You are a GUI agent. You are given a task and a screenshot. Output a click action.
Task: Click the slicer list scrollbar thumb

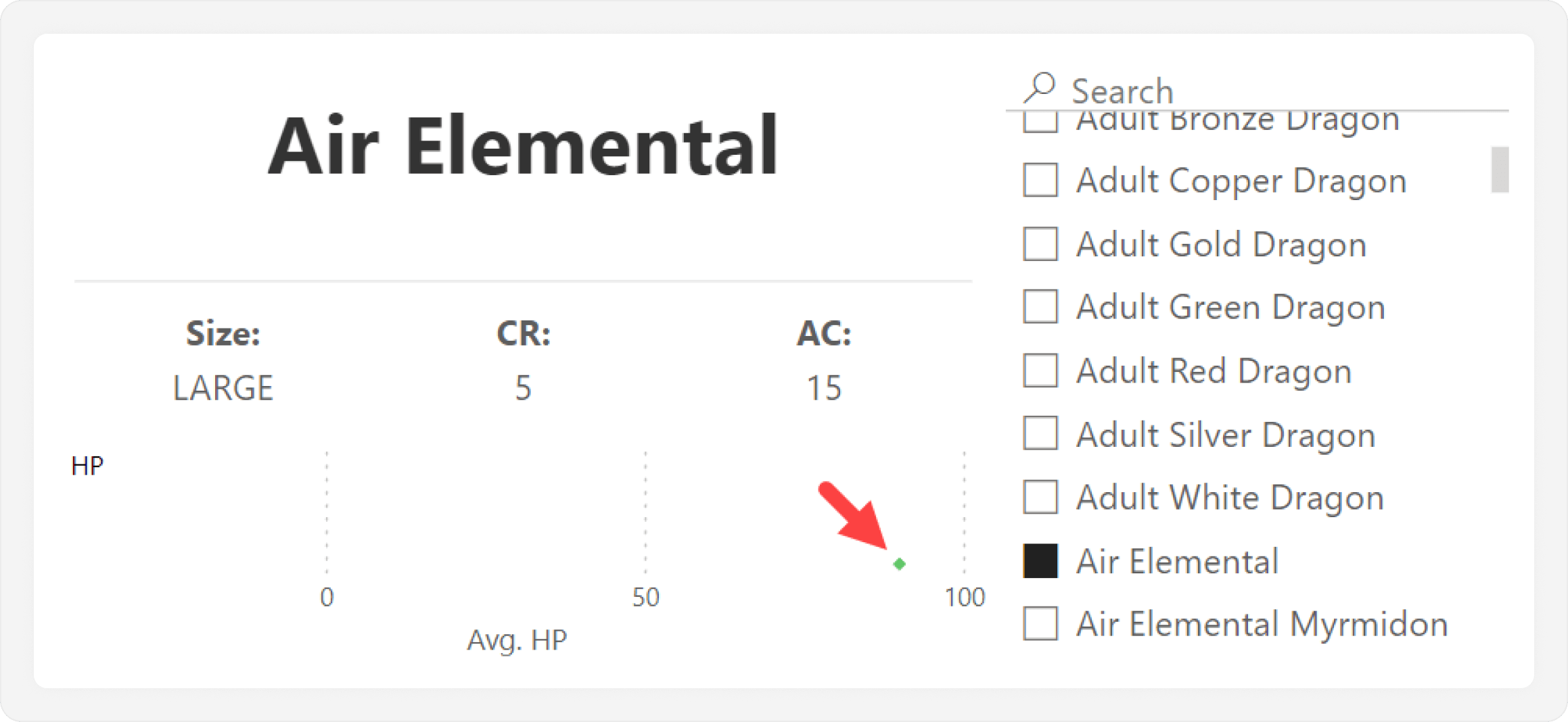1500,170
